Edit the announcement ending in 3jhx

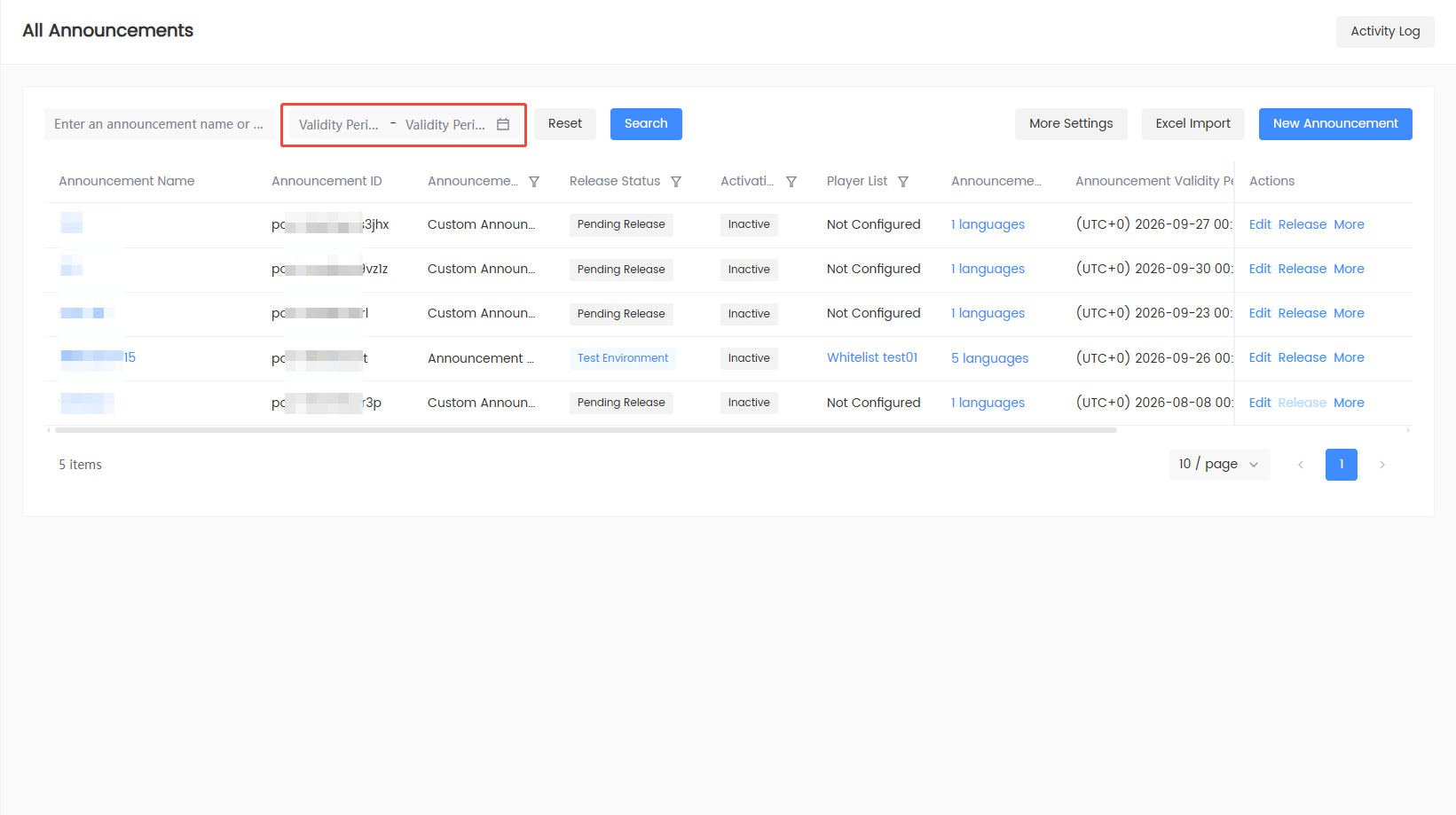click(1260, 224)
